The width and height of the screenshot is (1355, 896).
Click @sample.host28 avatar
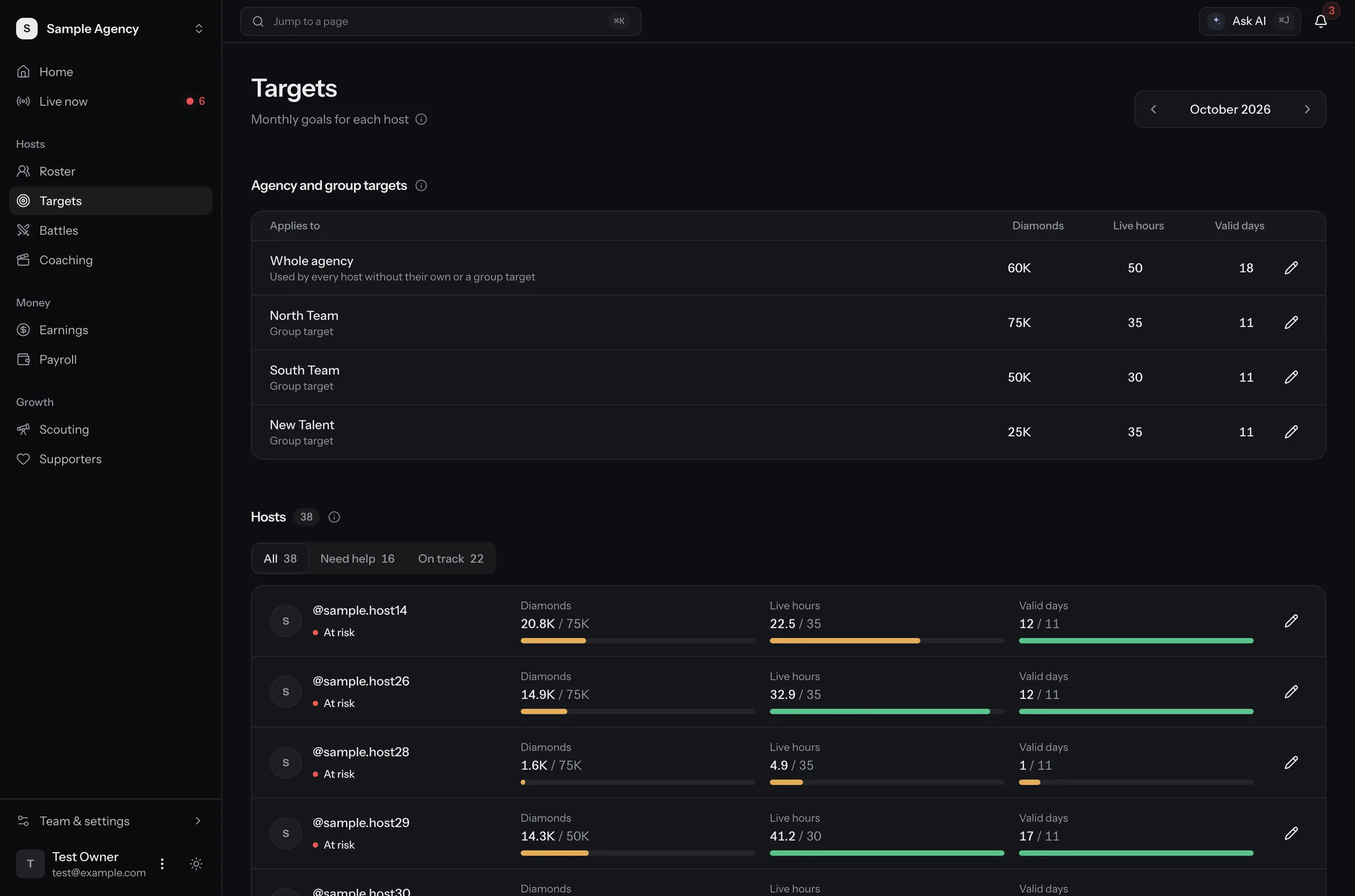pyautogui.click(x=286, y=762)
